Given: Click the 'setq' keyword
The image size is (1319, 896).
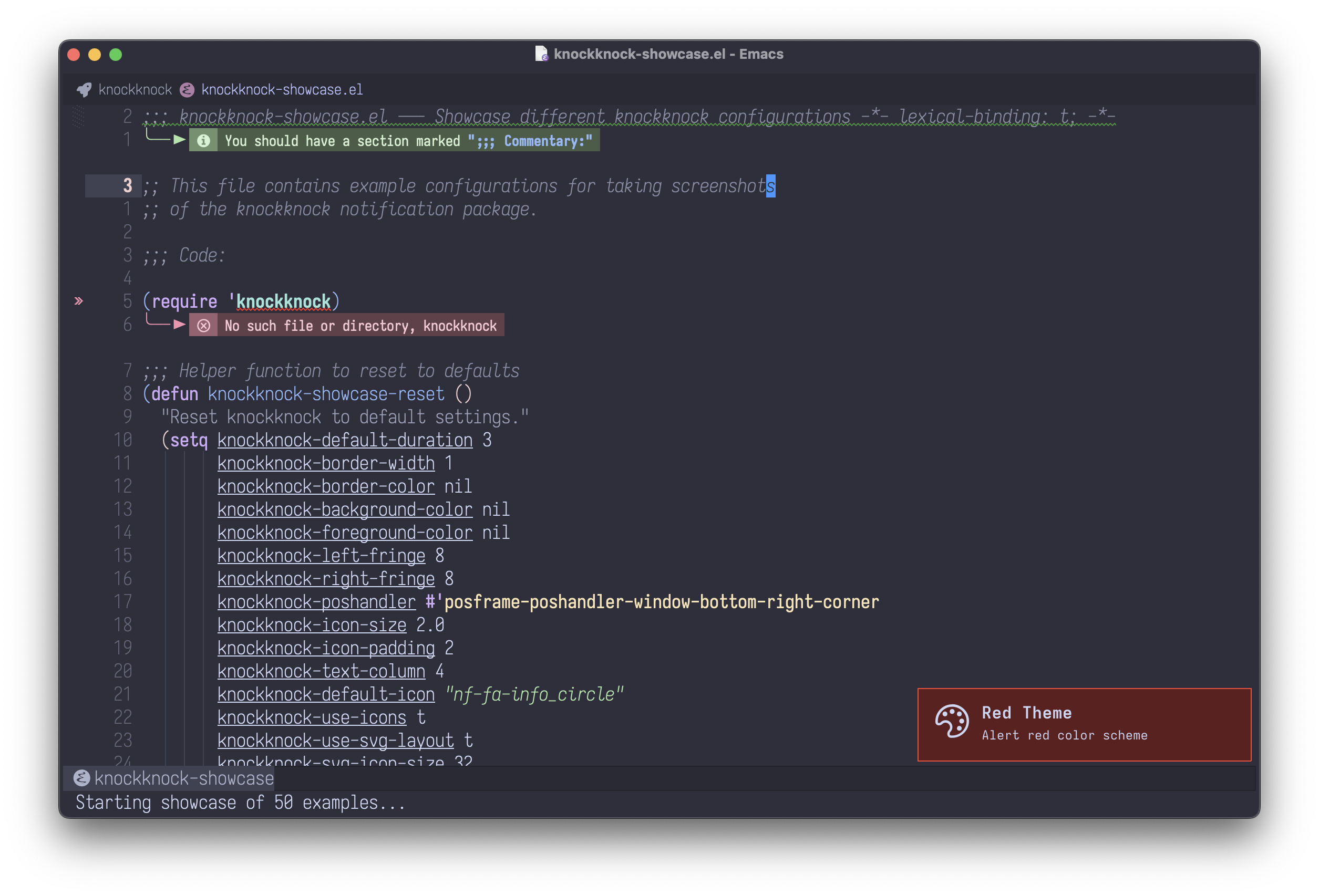Looking at the screenshot, I should tap(189, 440).
